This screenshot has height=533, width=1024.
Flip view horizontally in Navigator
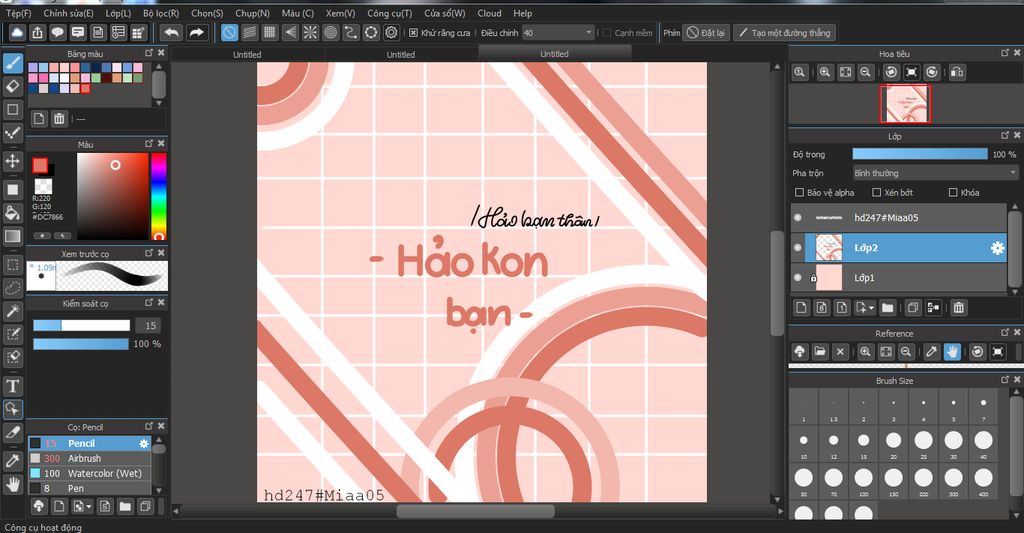(957, 73)
